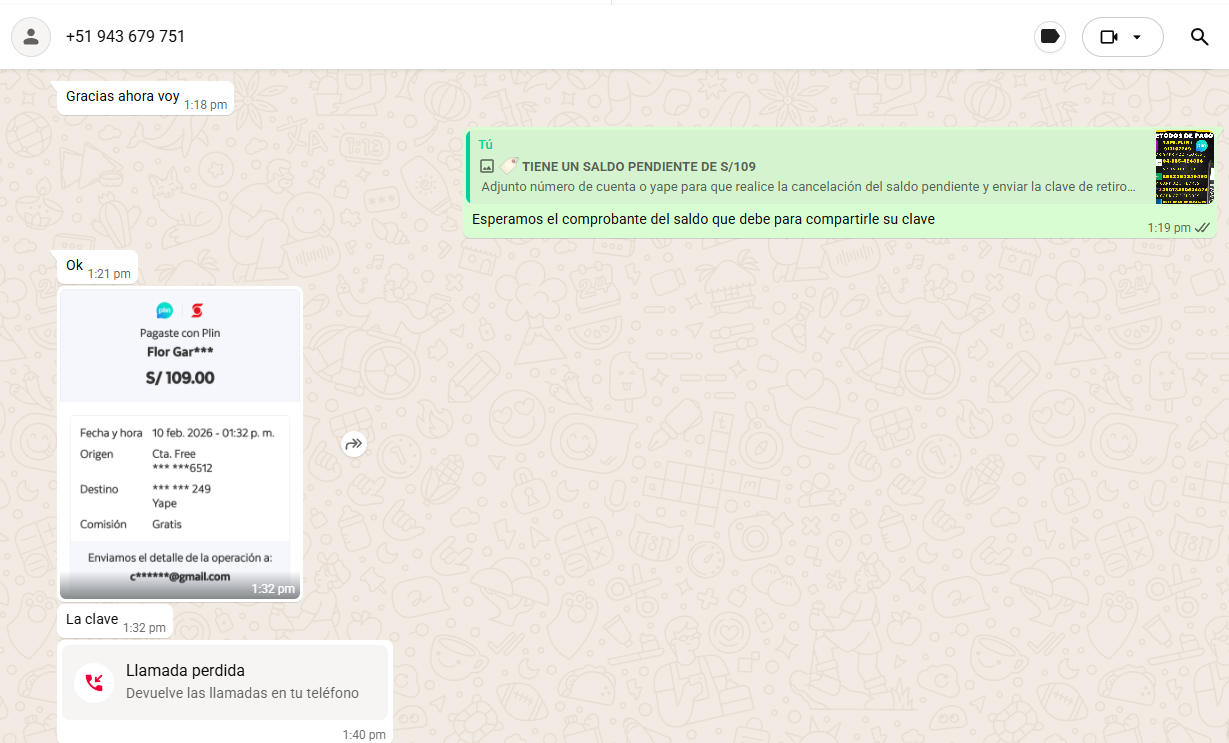Open the quoted payment methods thumbnail
This screenshot has width=1229, height=743.
[x=1184, y=166]
